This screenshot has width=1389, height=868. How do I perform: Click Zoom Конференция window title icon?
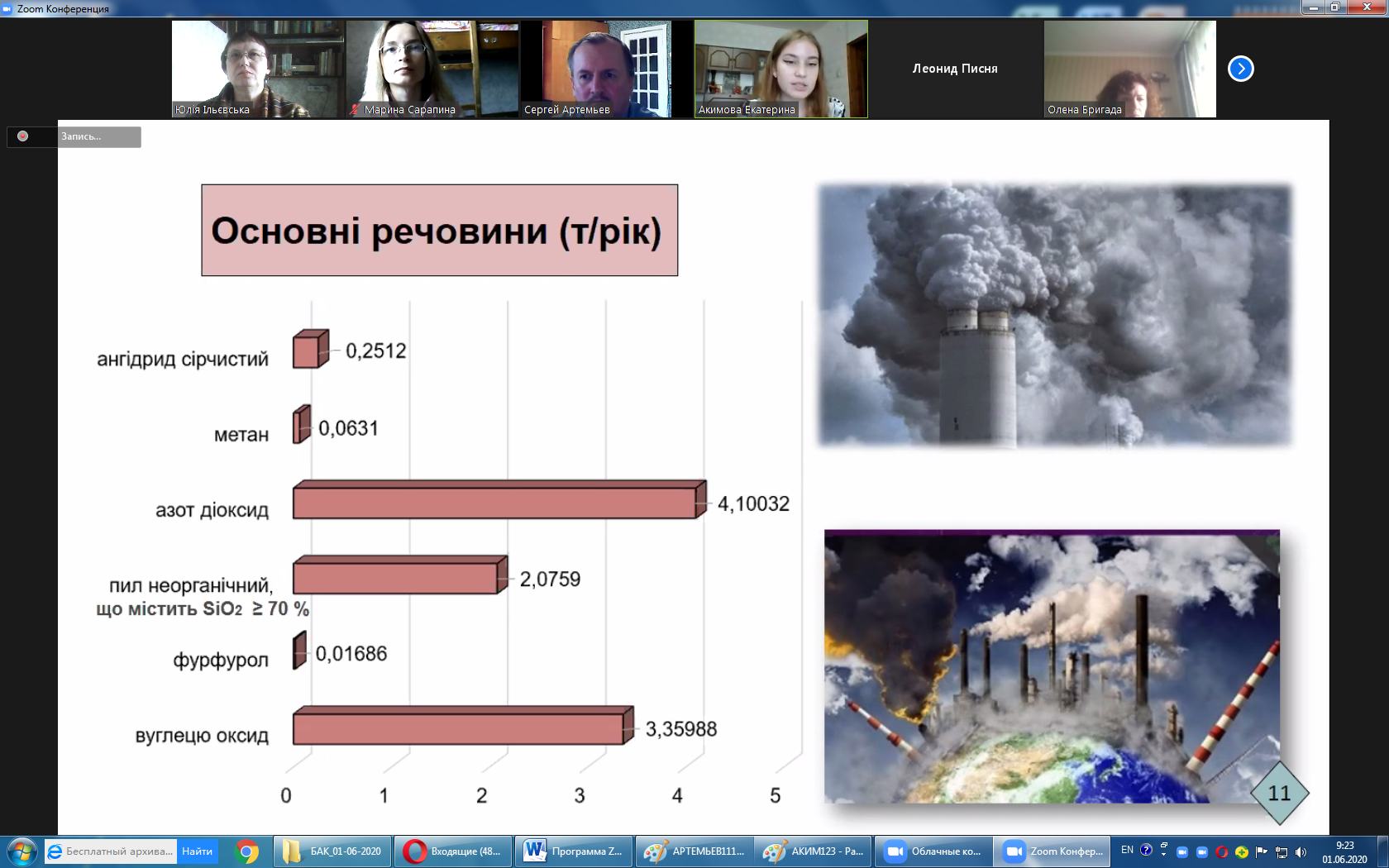tap(7, 8)
